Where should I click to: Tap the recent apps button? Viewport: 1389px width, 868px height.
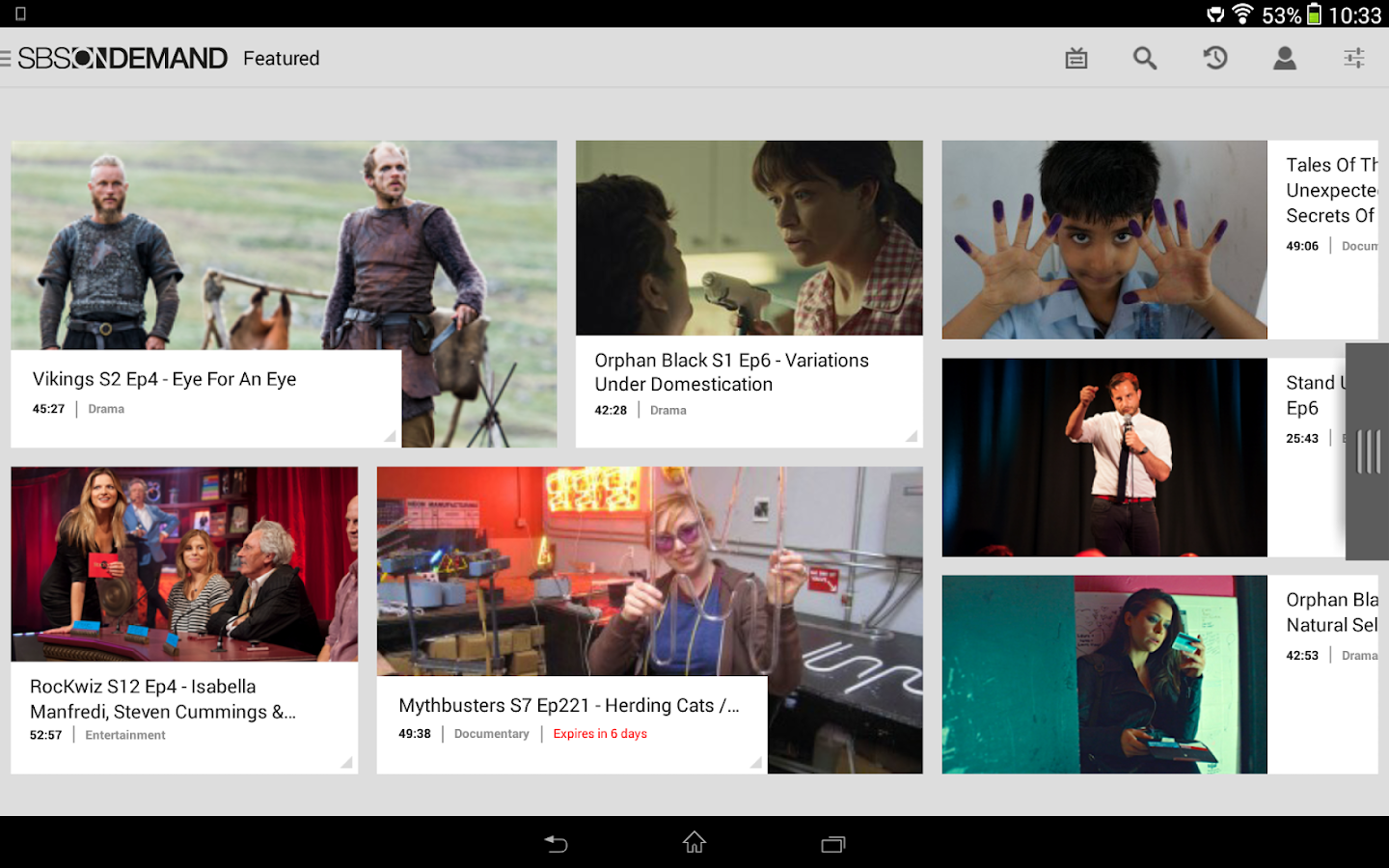[x=832, y=843]
